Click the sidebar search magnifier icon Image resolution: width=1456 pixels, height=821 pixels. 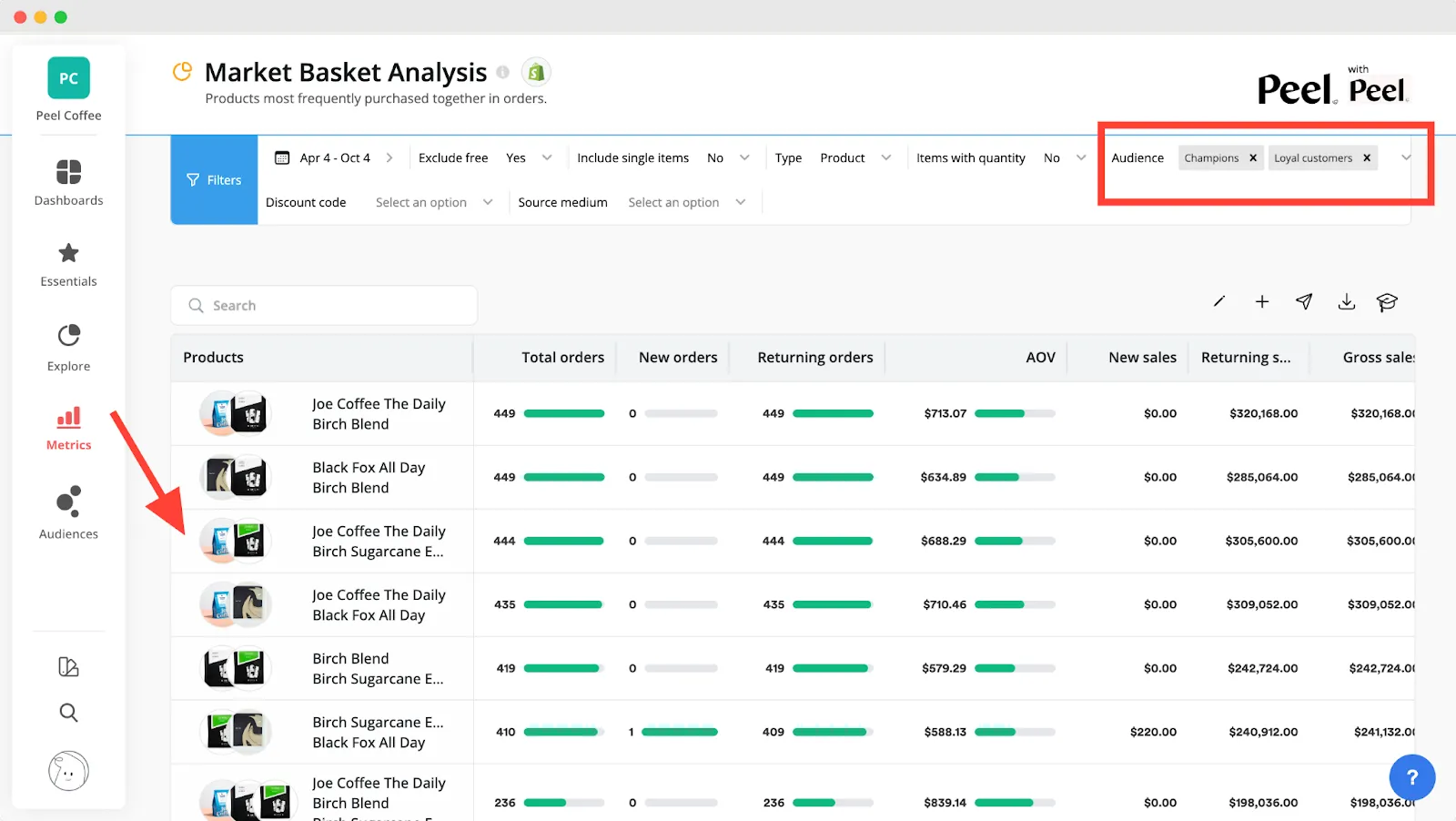pyautogui.click(x=68, y=713)
